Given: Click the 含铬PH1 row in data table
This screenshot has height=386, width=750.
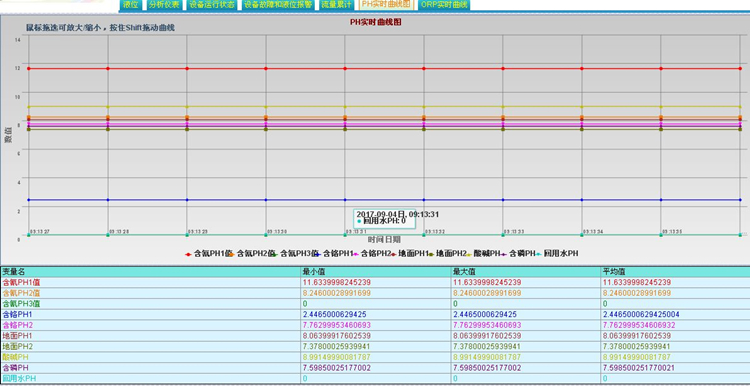Looking at the screenshot, I should tap(375, 314).
